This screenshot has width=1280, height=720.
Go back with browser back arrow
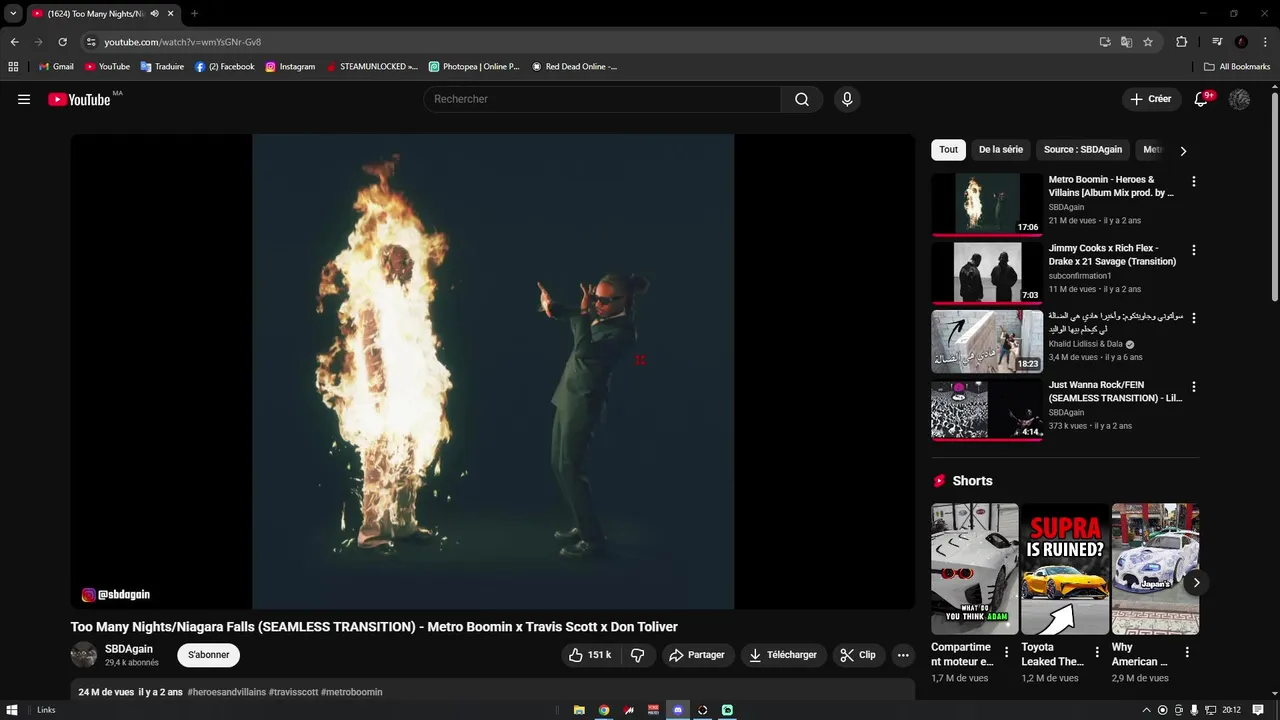click(x=14, y=42)
